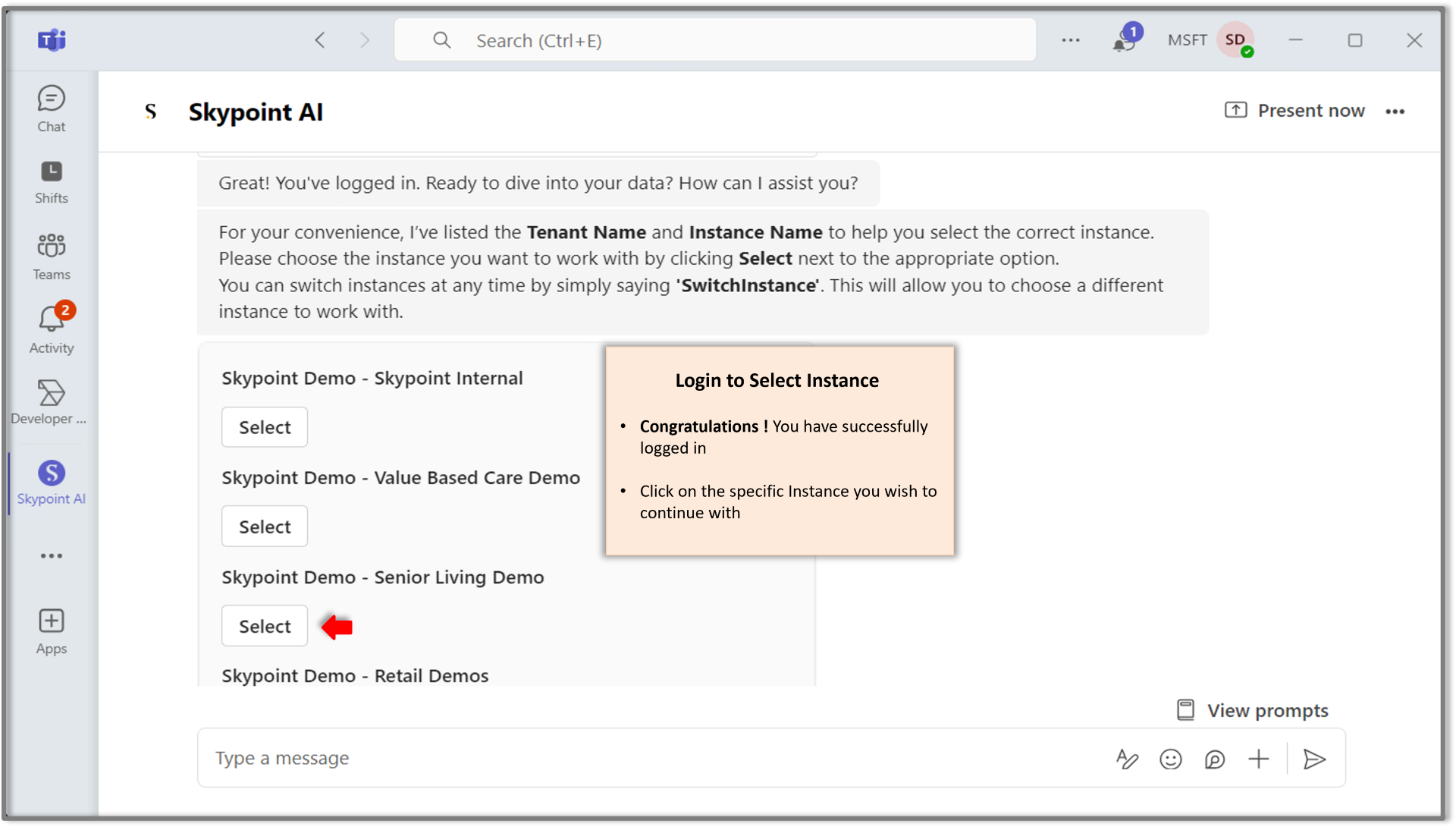This screenshot has width=1456, height=827.
Task: Open Developer Portal app
Action: (x=49, y=402)
